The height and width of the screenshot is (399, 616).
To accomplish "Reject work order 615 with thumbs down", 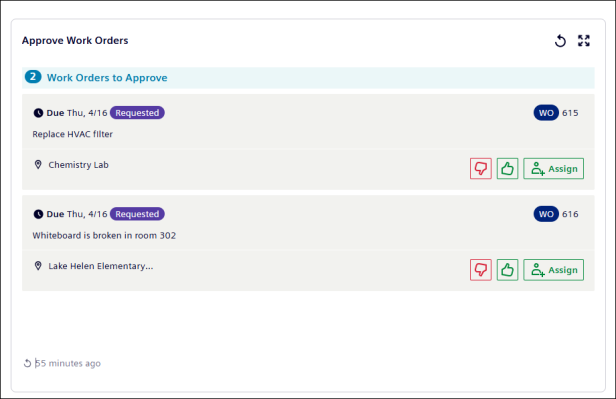I will (481, 168).
